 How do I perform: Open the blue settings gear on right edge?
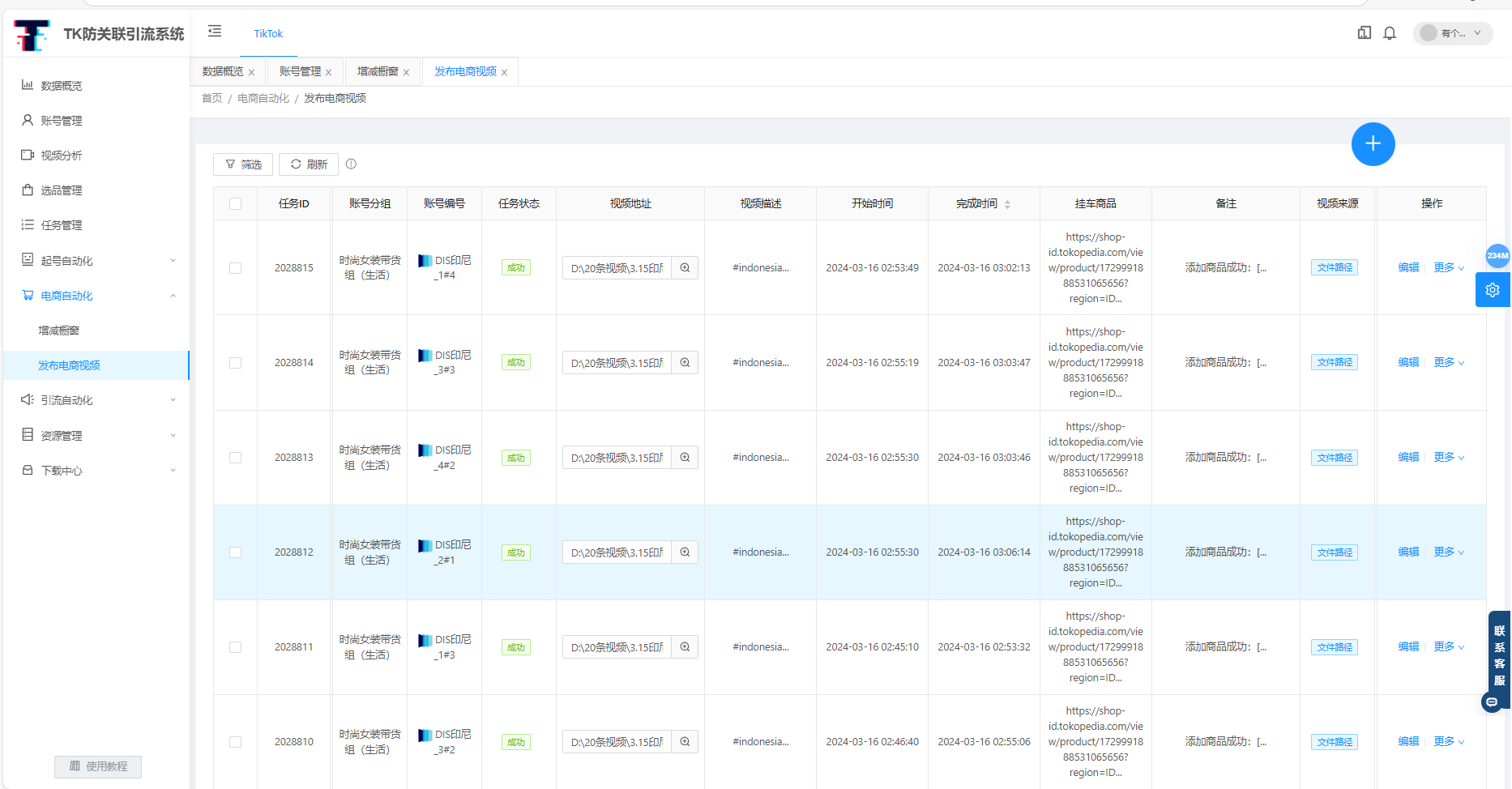coord(1493,290)
